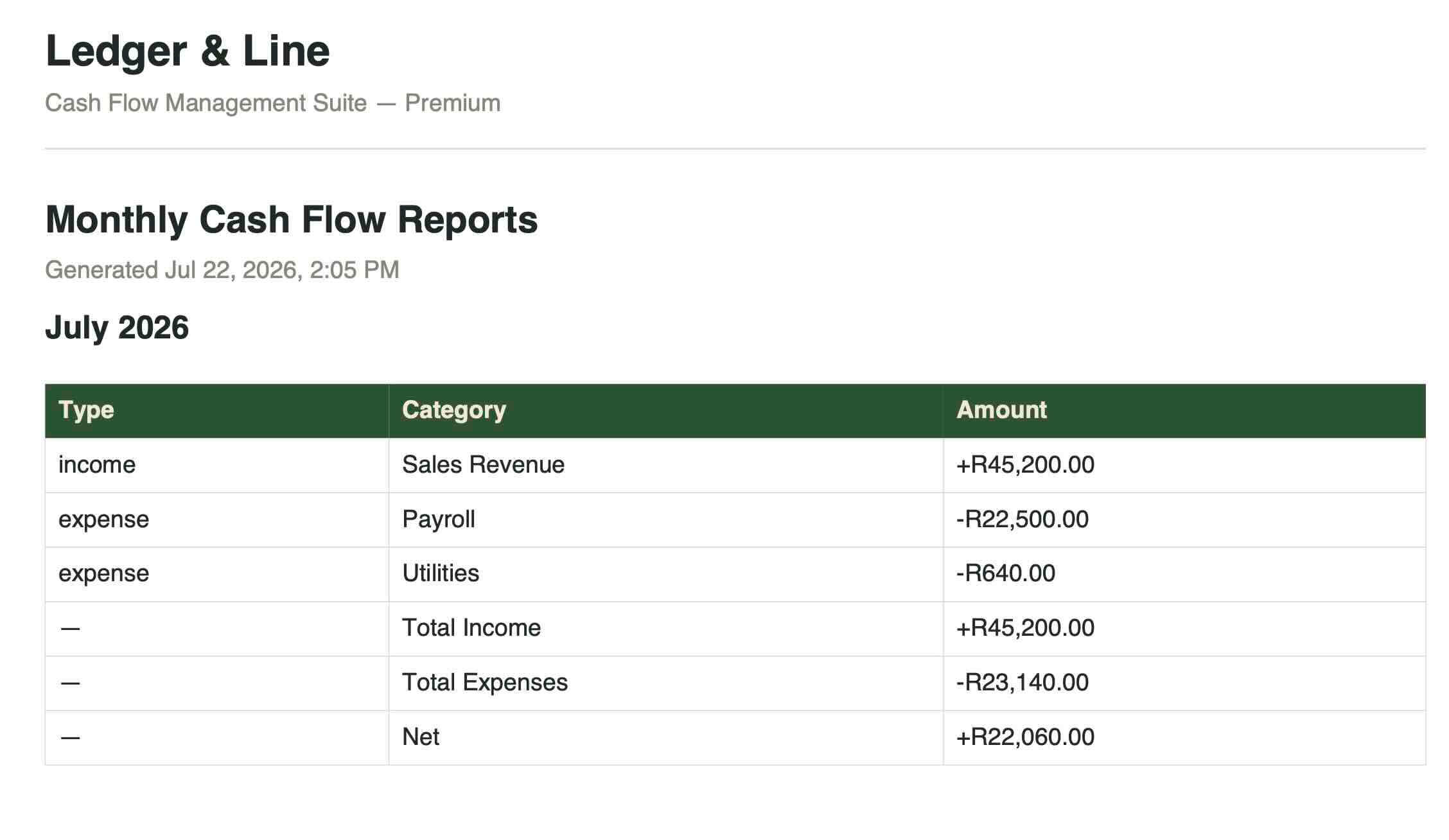Select the expense type cell in Utilities row

(217, 573)
